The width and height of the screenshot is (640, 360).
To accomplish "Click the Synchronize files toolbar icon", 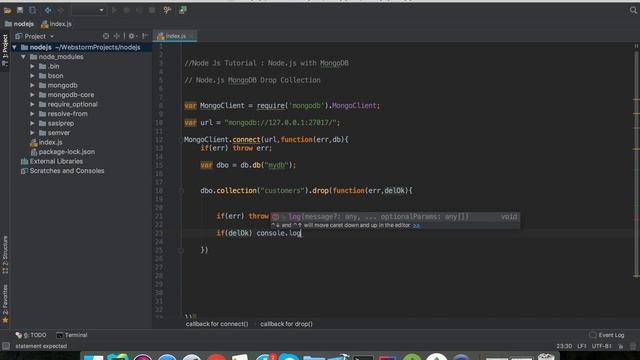I will pyautogui.click(x=32, y=10).
